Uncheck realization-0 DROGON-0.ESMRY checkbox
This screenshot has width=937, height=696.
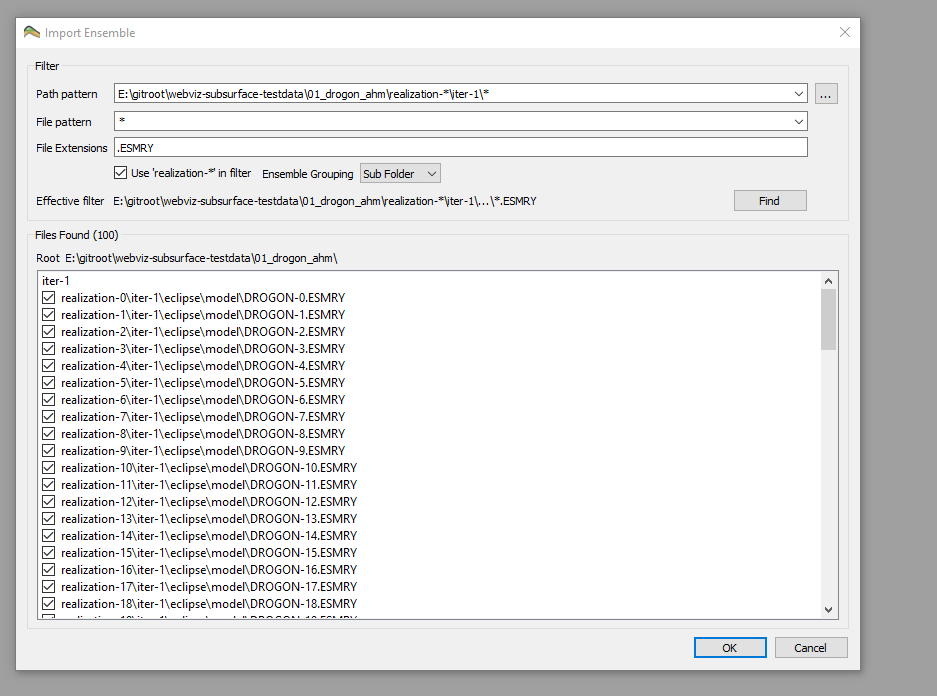(x=49, y=298)
